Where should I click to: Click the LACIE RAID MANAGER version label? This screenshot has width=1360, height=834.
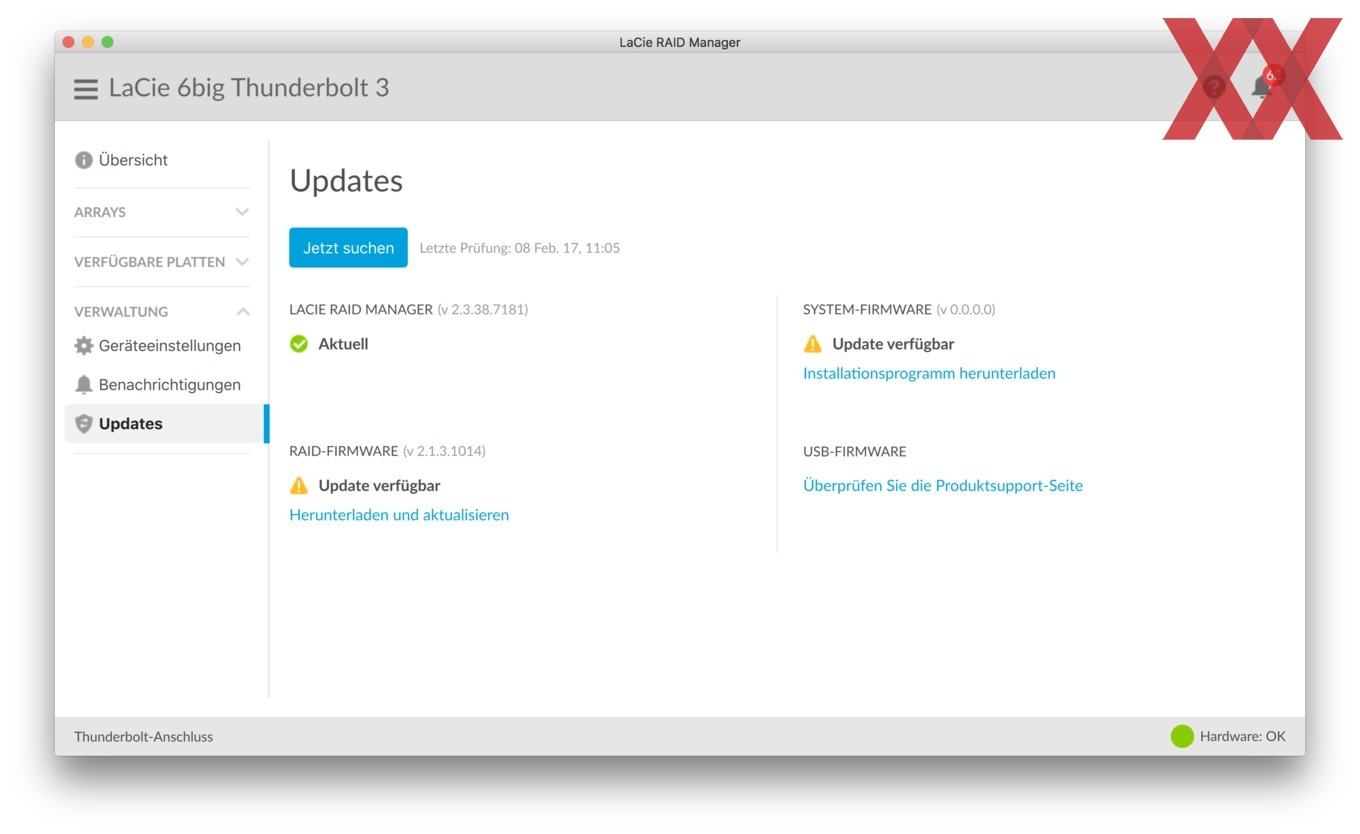click(408, 310)
